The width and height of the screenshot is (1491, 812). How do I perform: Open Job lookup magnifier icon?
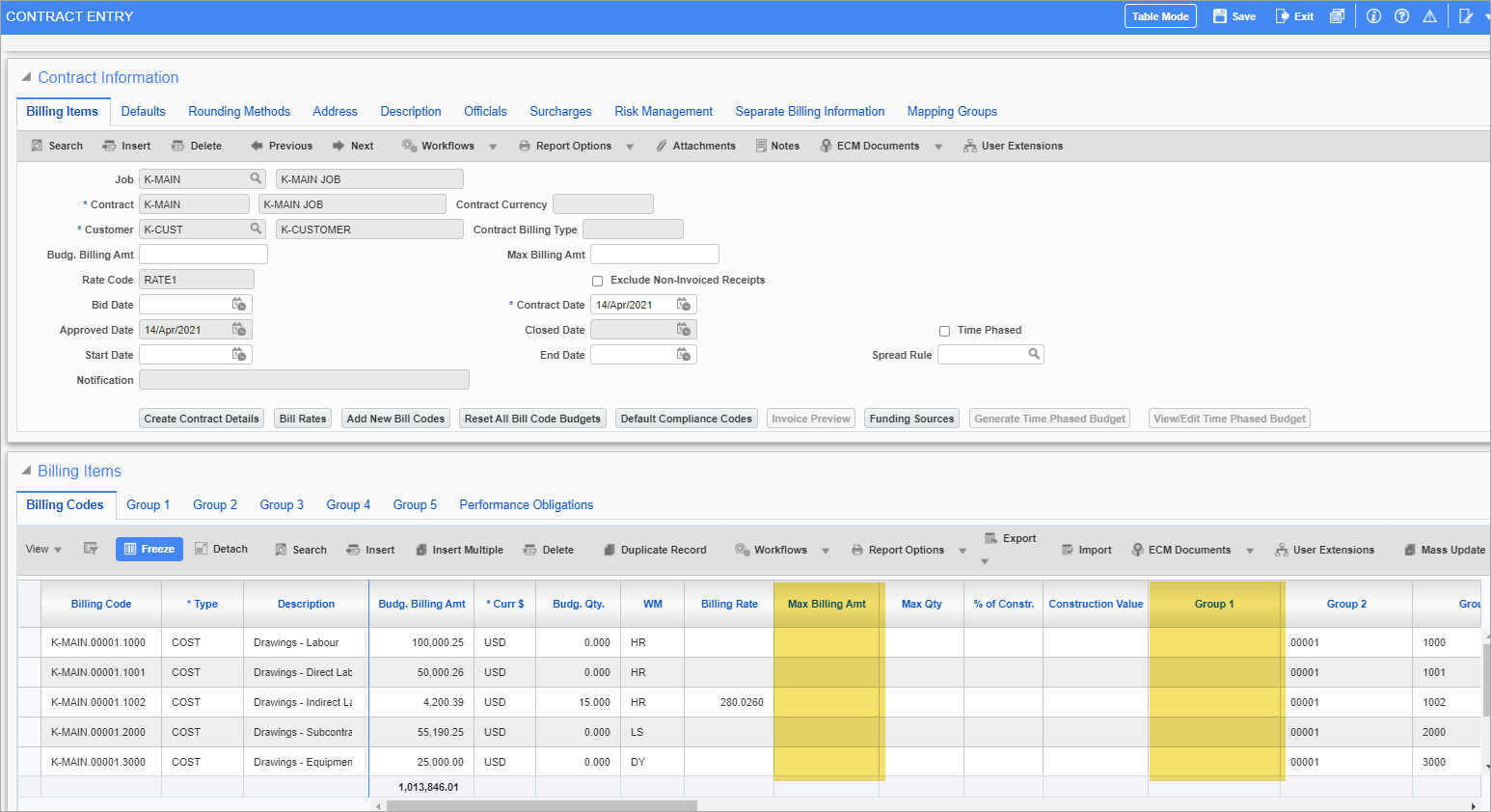point(256,178)
